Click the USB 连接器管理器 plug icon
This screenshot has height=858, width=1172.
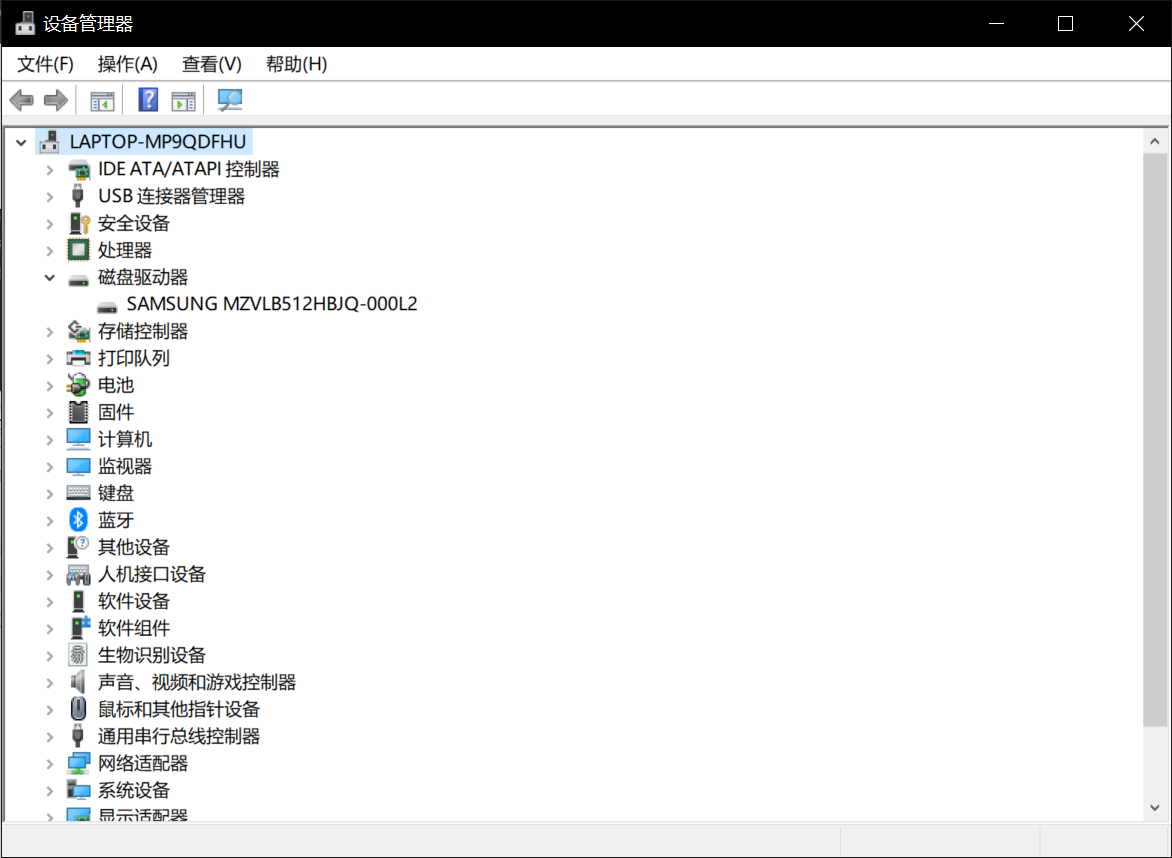coord(77,196)
